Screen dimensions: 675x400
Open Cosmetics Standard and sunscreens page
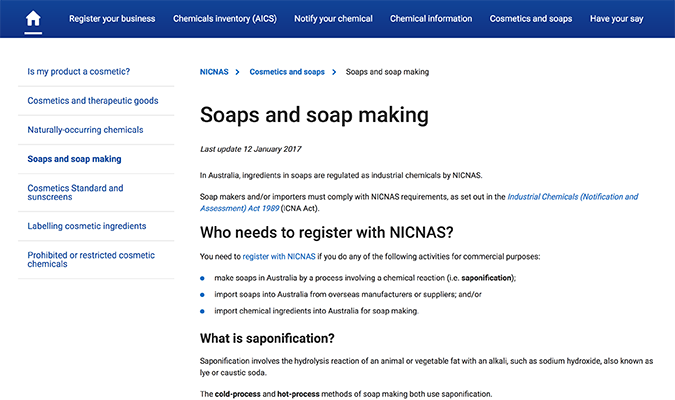coord(75,193)
